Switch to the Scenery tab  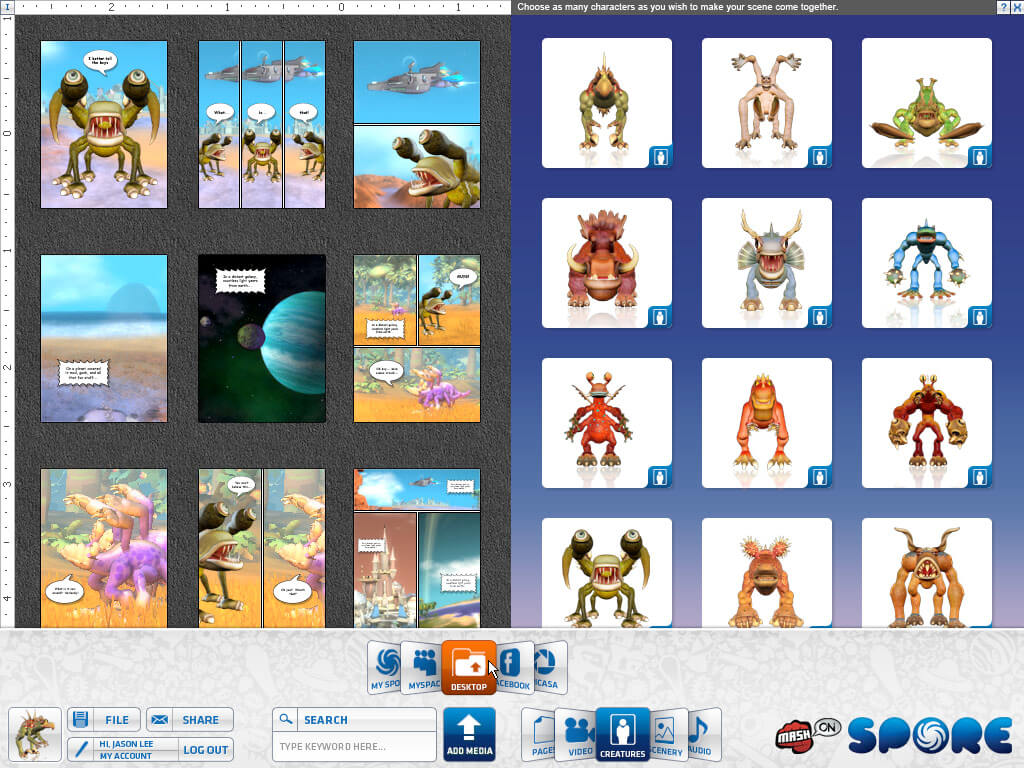(x=667, y=735)
